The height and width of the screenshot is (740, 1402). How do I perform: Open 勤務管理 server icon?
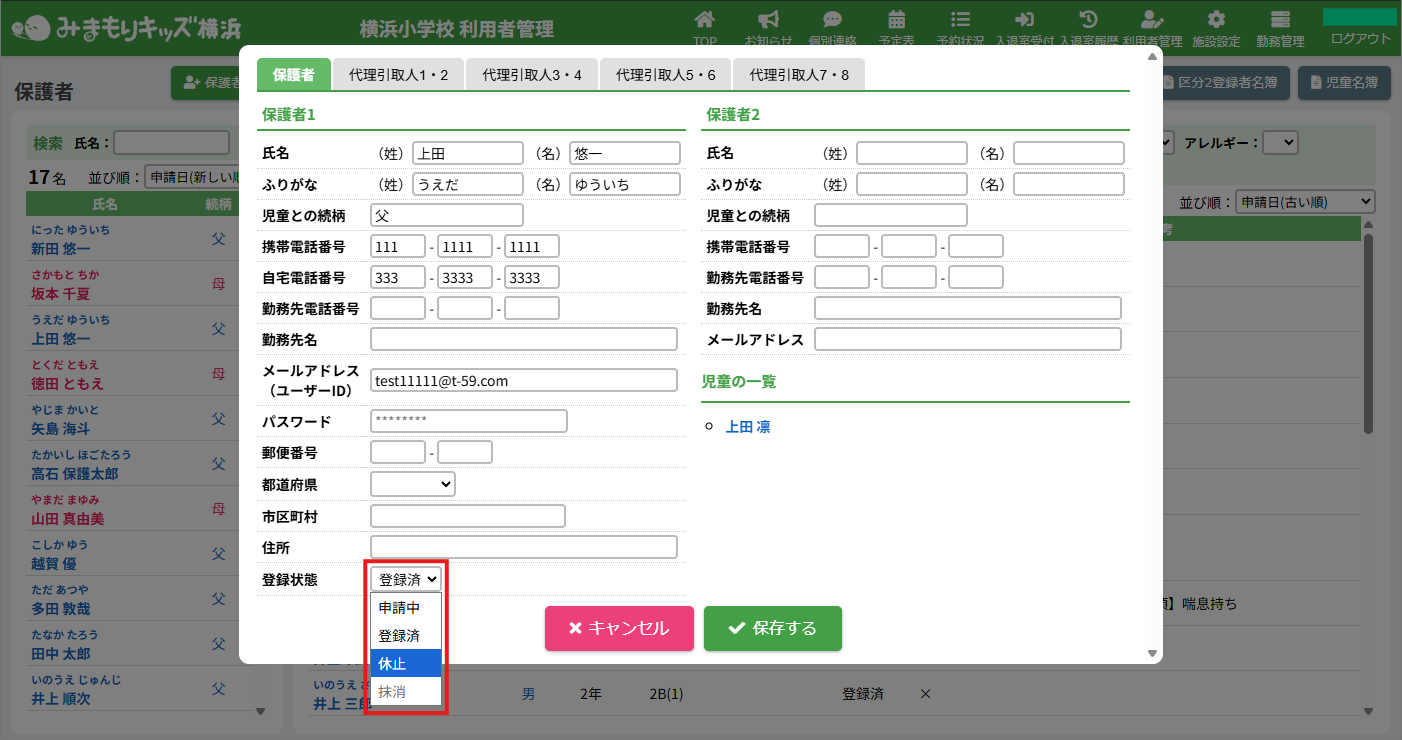[1280, 20]
